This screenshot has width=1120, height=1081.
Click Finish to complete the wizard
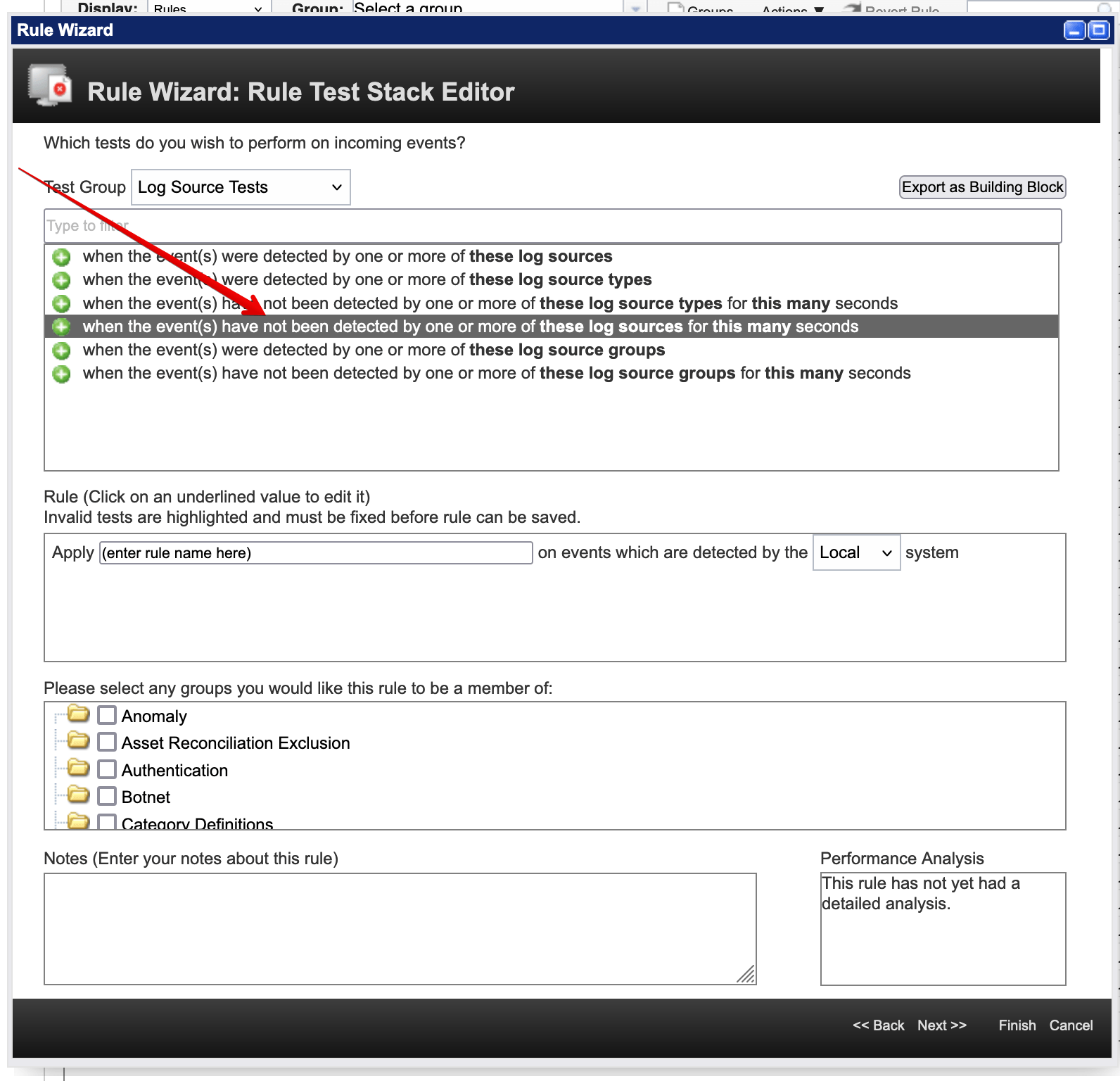point(1017,1025)
